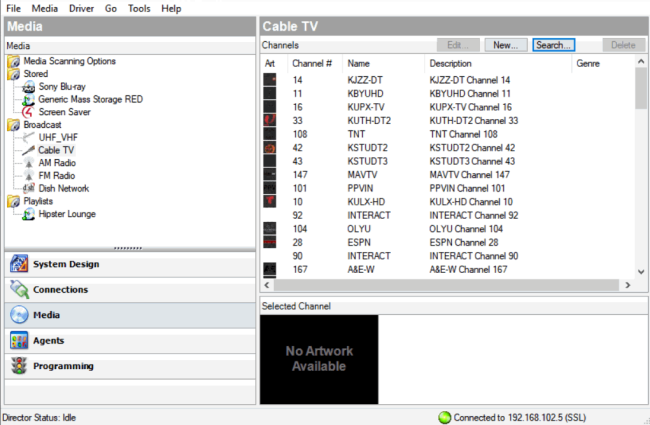Click the Media Scanning Options folder icon
The height and width of the screenshot is (425, 650).
(x=13, y=61)
